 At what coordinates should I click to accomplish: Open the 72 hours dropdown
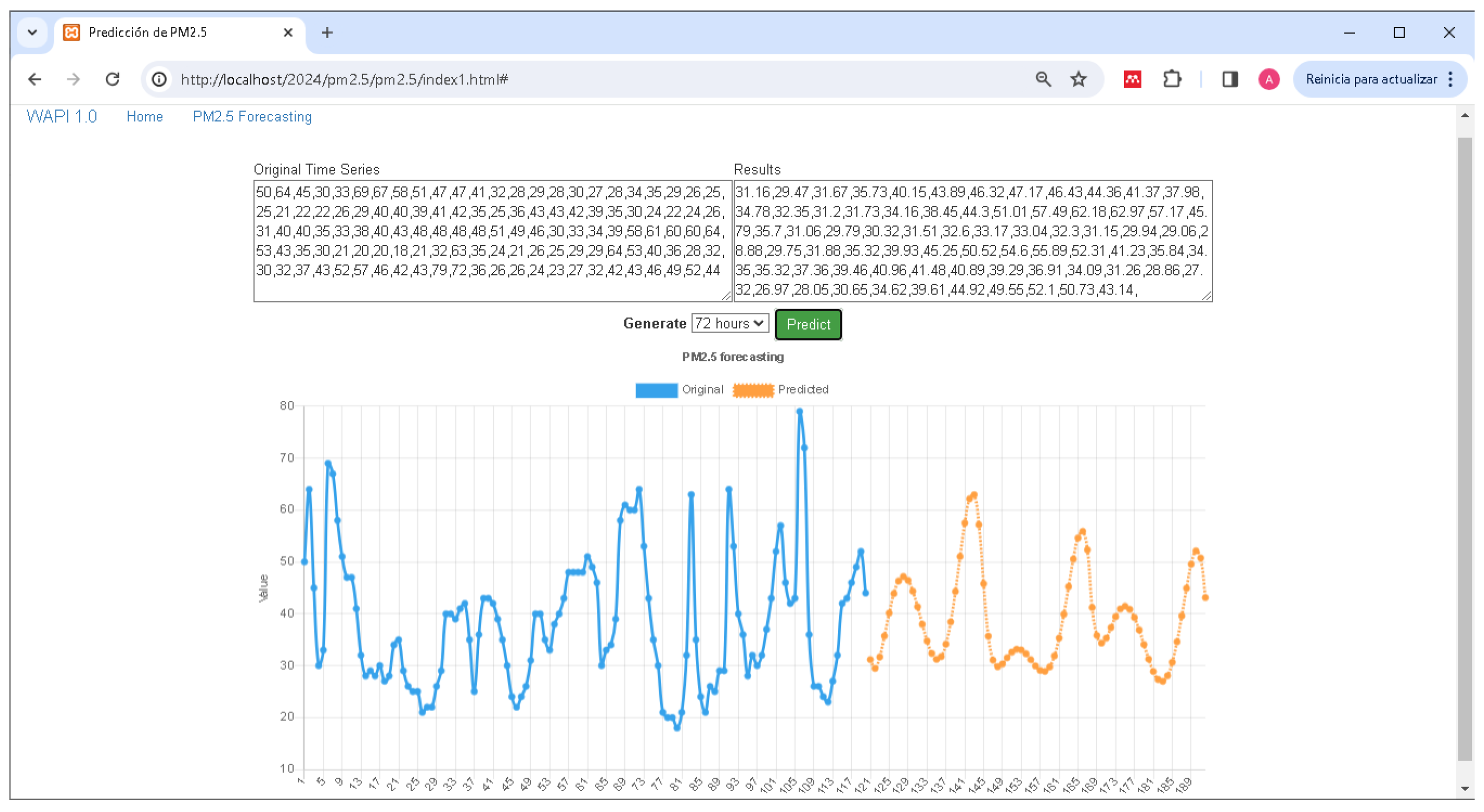click(x=730, y=324)
